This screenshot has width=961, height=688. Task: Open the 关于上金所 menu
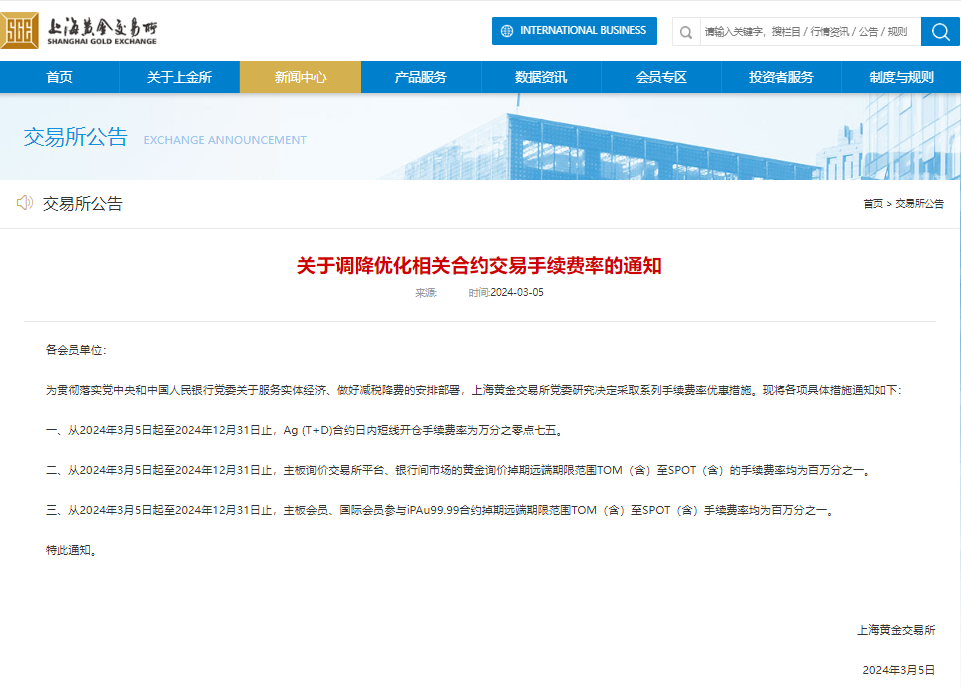pos(180,77)
